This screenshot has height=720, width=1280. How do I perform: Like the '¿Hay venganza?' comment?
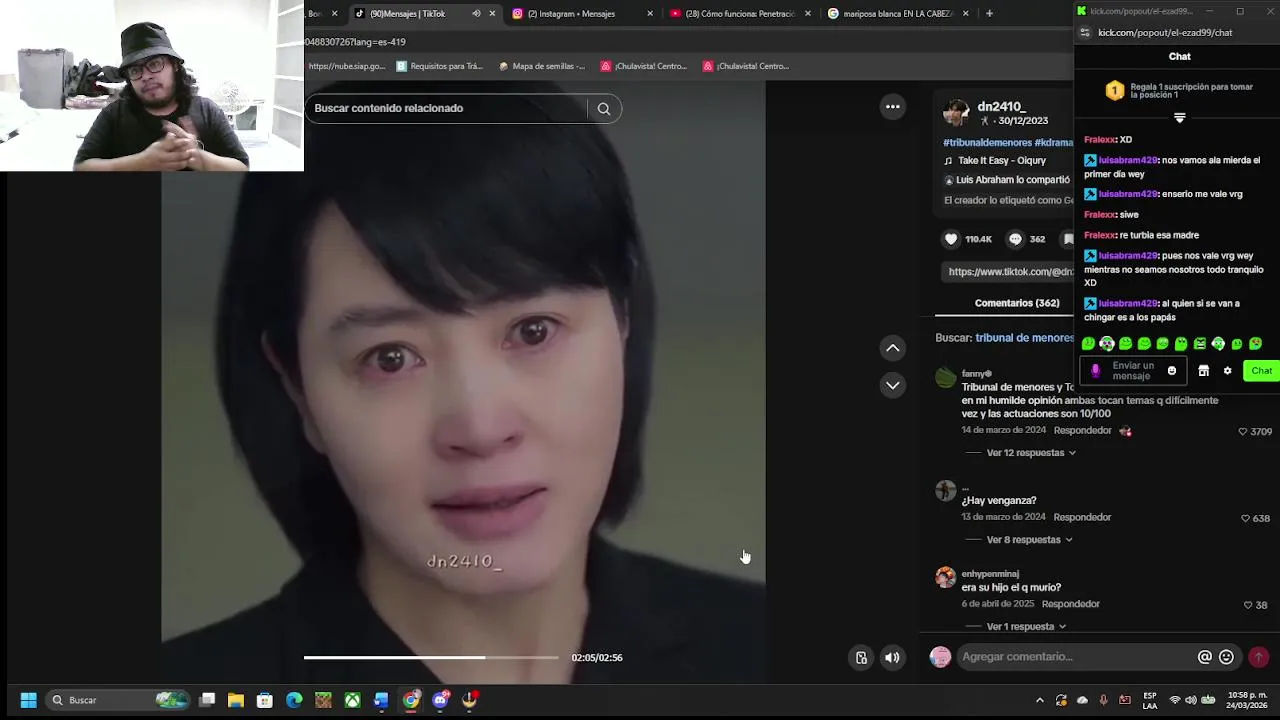click(x=1245, y=519)
